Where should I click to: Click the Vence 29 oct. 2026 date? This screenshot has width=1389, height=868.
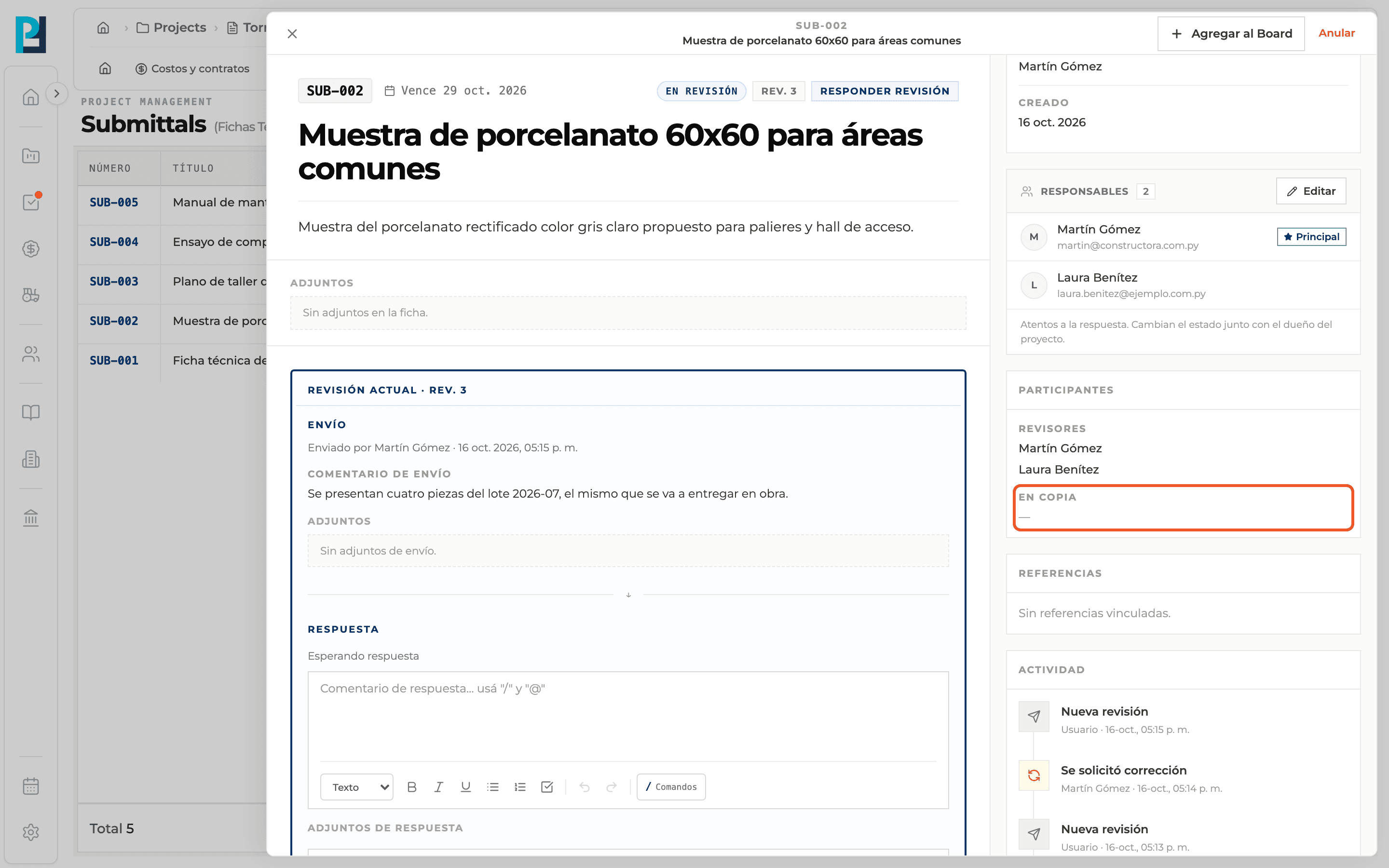click(x=455, y=91)
